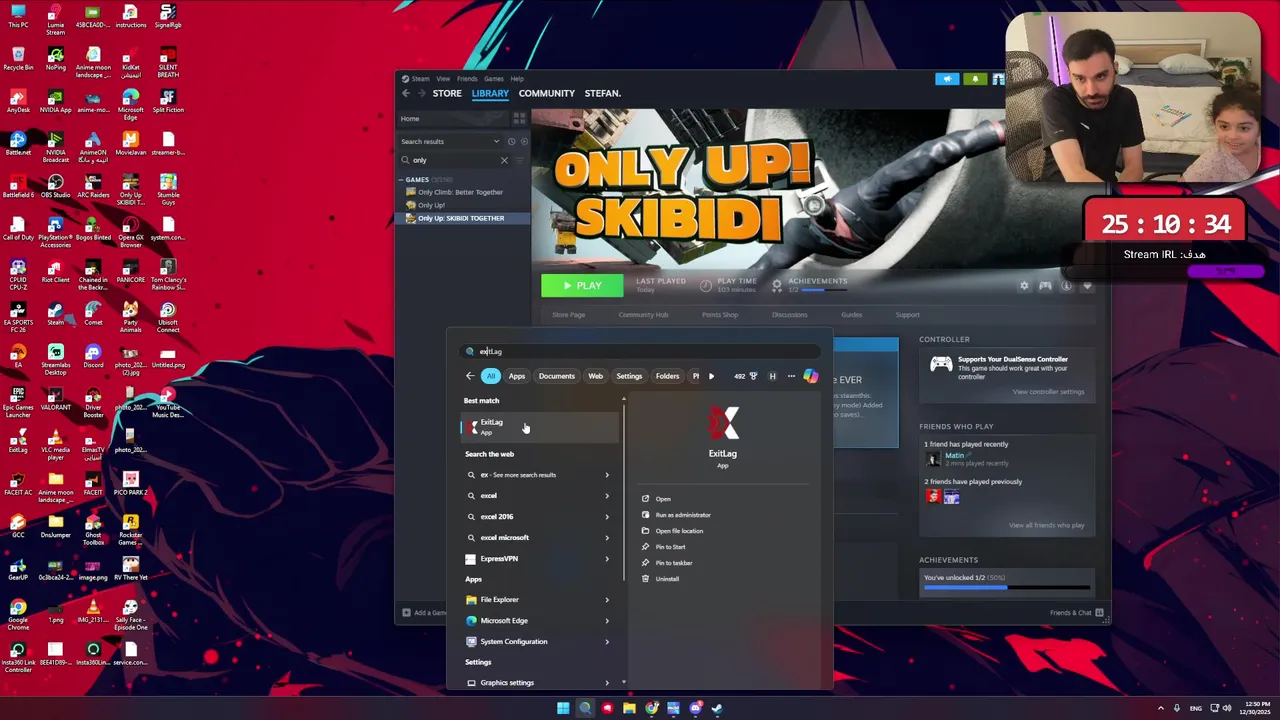Select the Folders search filter tab
Image resolution: width=1280 pixels, height=720 pixels.
click(667, 376)
